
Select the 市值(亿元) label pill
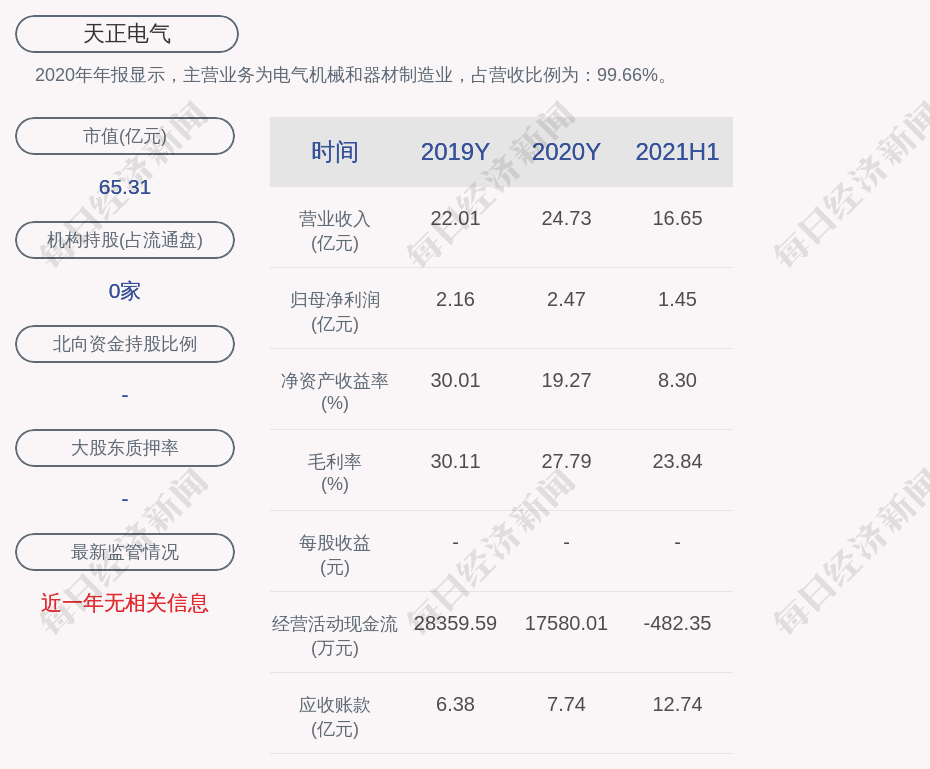coord(125,136)
